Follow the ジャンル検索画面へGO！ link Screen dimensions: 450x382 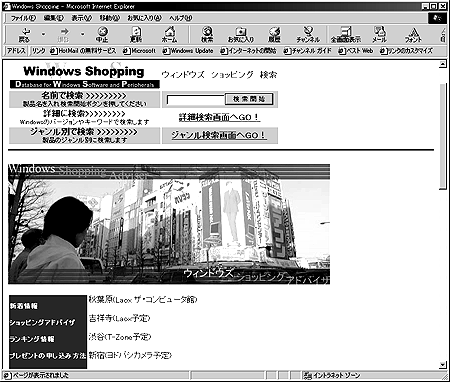(x=219, y=135)
